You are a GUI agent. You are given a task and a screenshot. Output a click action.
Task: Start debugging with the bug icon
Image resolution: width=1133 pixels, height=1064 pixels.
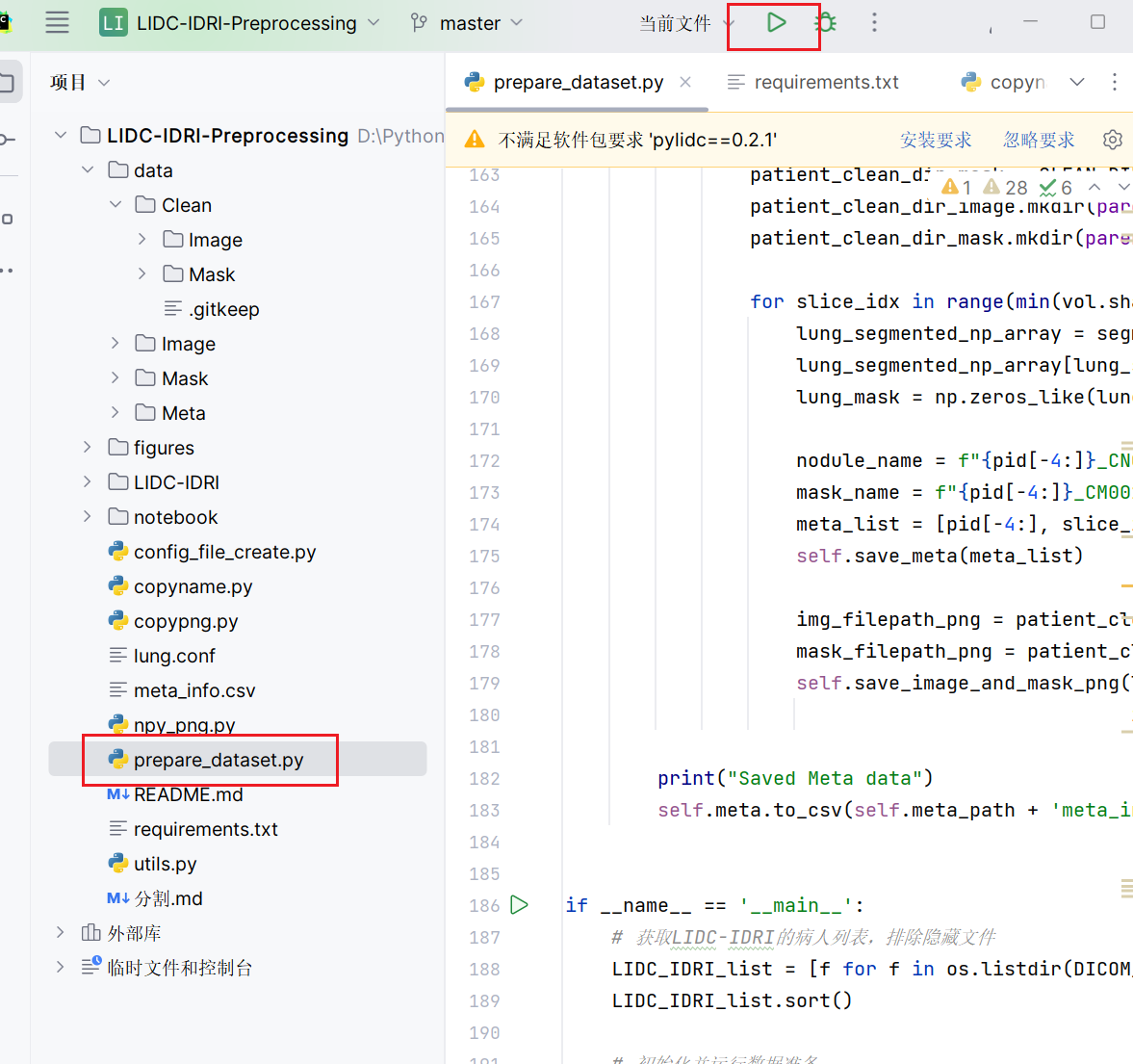pyautogui.click(x=825, y=23)
